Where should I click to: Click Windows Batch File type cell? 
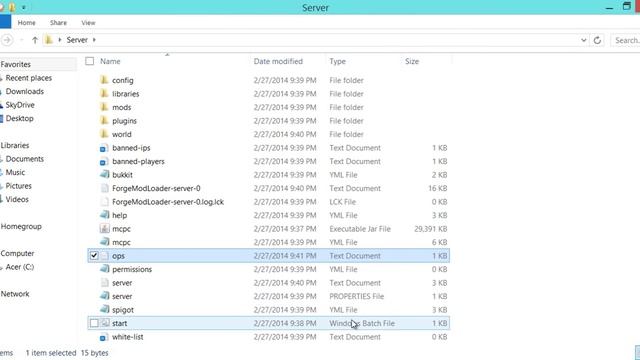[362, 323]
